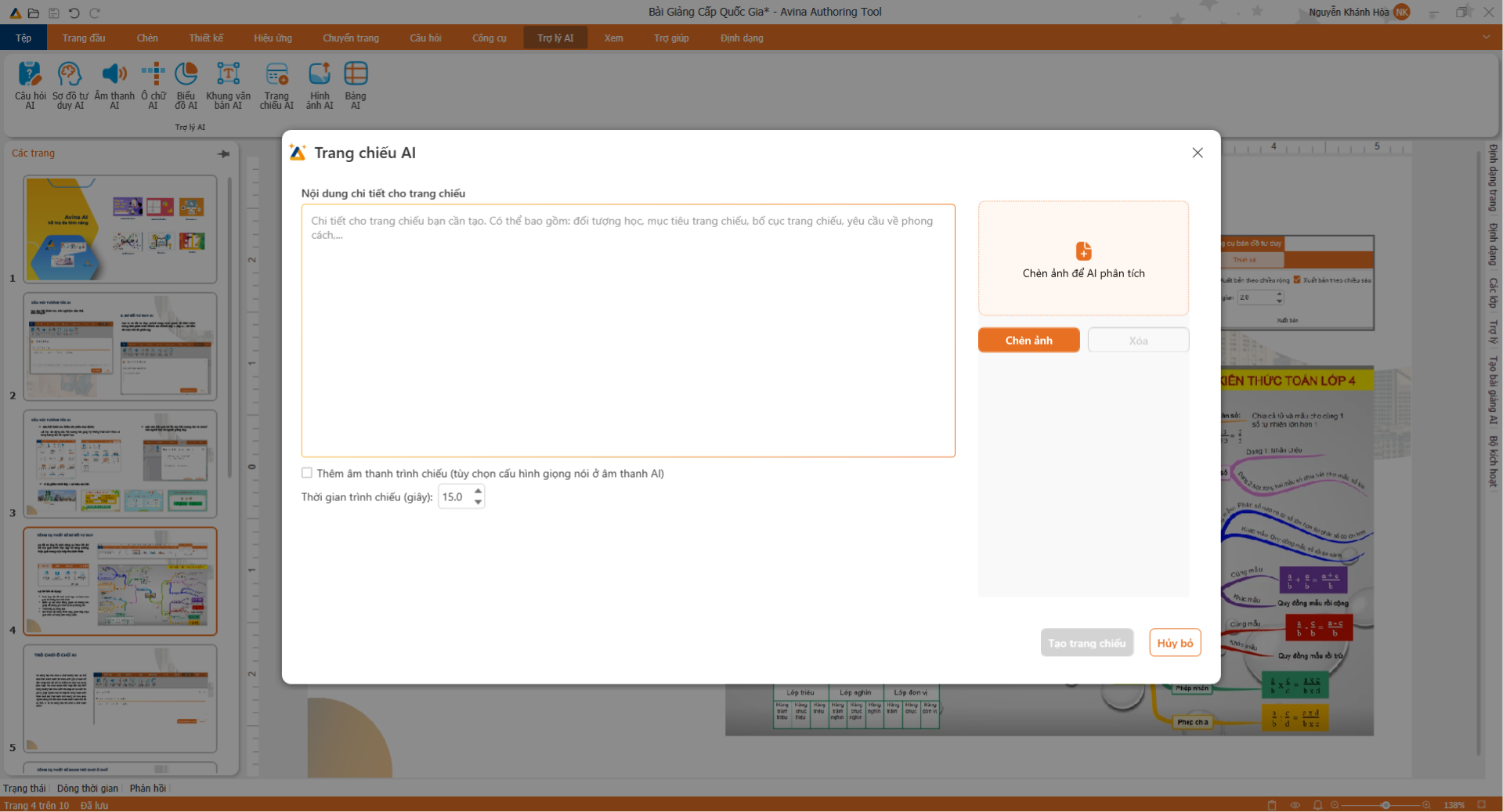1503x812 pixels.
Task: Switch to the Trang đầu tab
Action: [84, 38]
